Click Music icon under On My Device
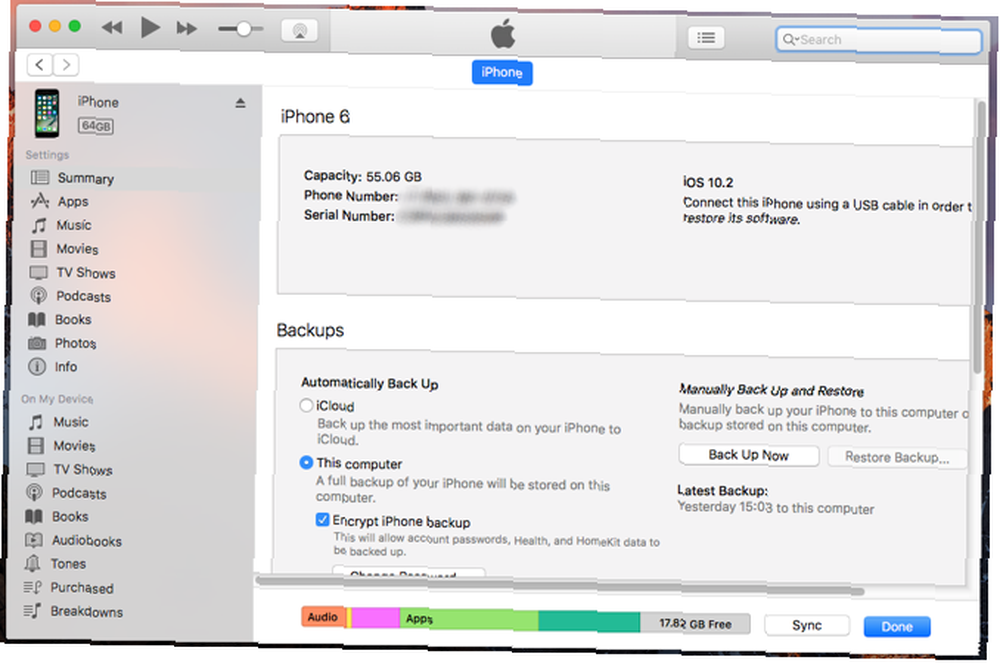This screenshot has height=663, width=1000. 36,422
